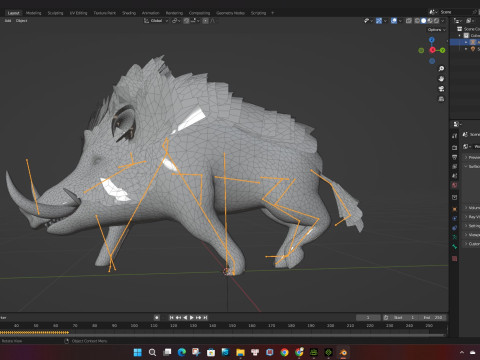This screenshot has width=480, height=360.
Task: Open the Windows Start menu
Action: [x=138, y=352]
